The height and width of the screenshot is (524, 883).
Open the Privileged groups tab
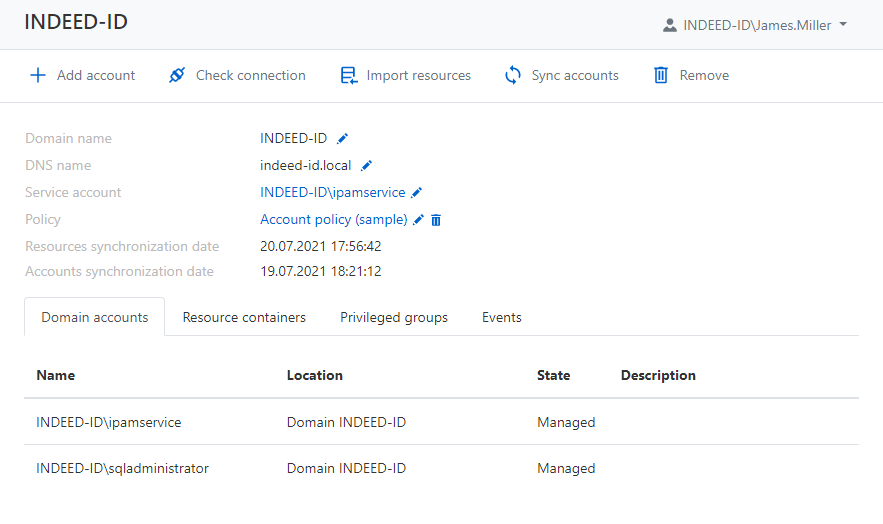pyautogui.click(x=394, y=317)
